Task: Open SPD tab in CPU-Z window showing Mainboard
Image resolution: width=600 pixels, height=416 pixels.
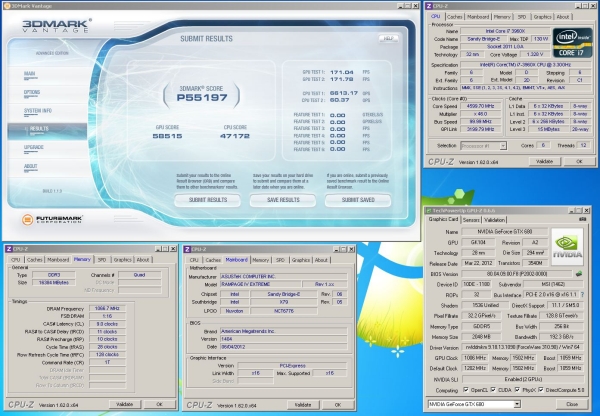Action: click(x=280, y=260)
